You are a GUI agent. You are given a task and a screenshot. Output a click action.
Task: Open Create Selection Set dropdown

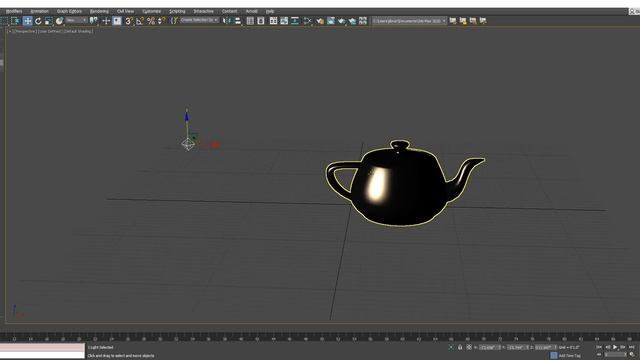(x=200, y=20)
